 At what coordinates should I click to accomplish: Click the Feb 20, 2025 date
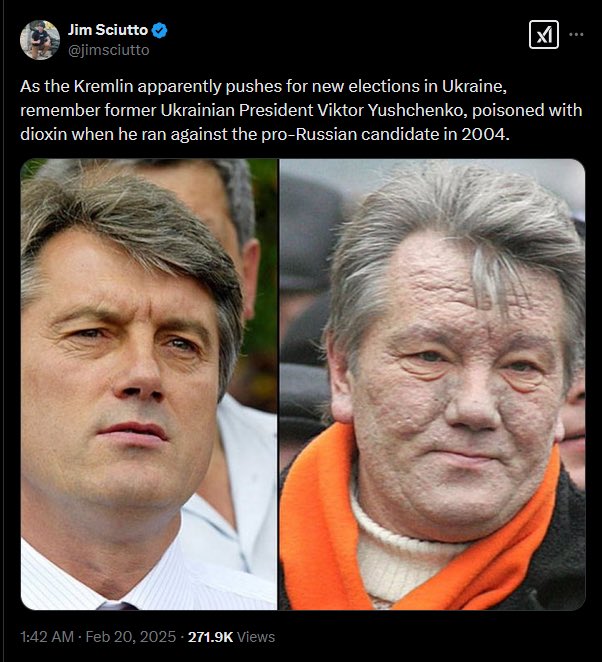tap(130, 637)
